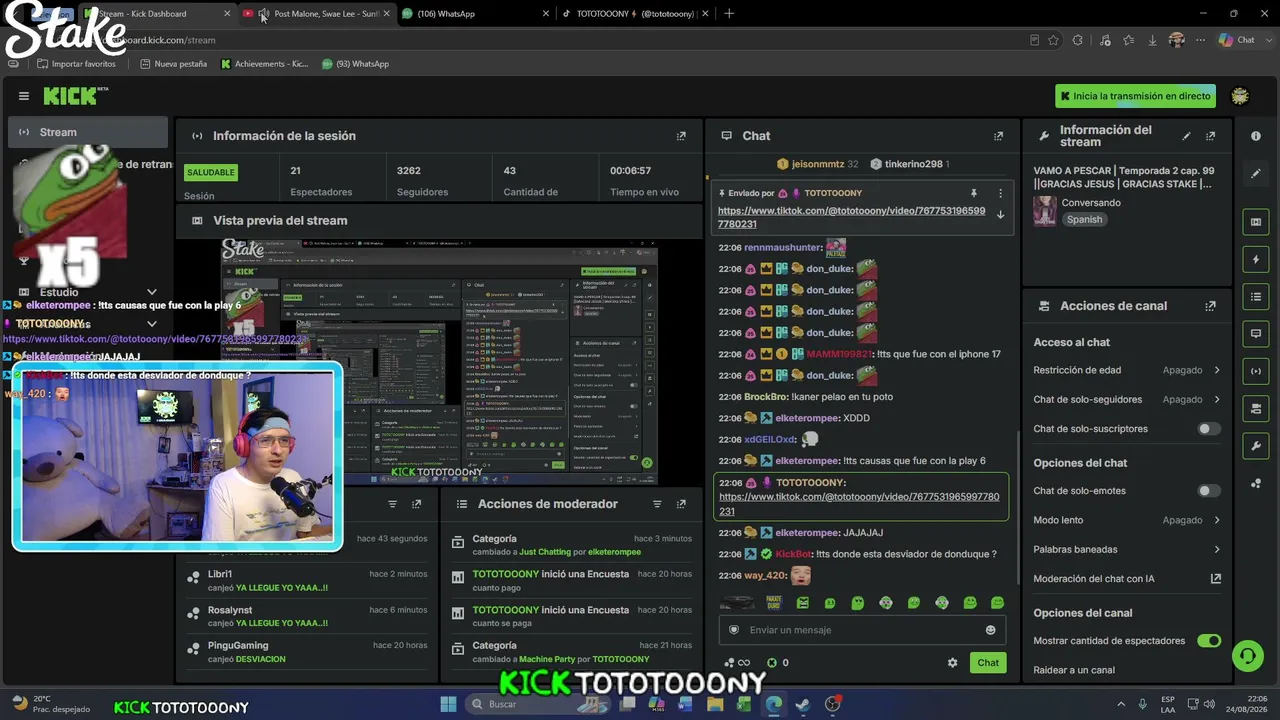Image resolution: width=1280 pixels, height=720 pixels.
Task: Open the pinned message options menu
Action: point(1000,193)
